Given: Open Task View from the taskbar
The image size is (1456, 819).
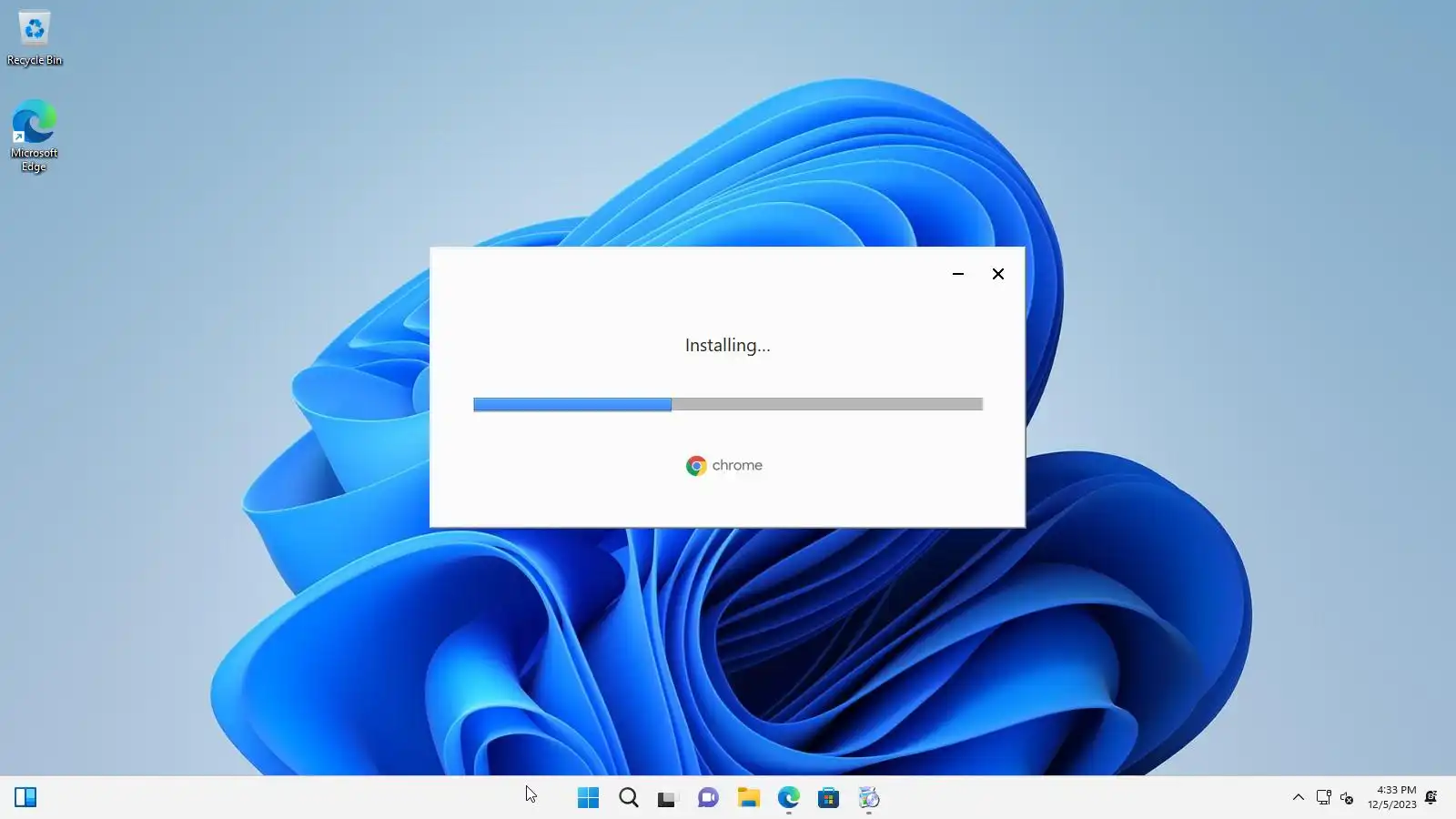Looking at the screenshot, I should [x=668, y=798].
